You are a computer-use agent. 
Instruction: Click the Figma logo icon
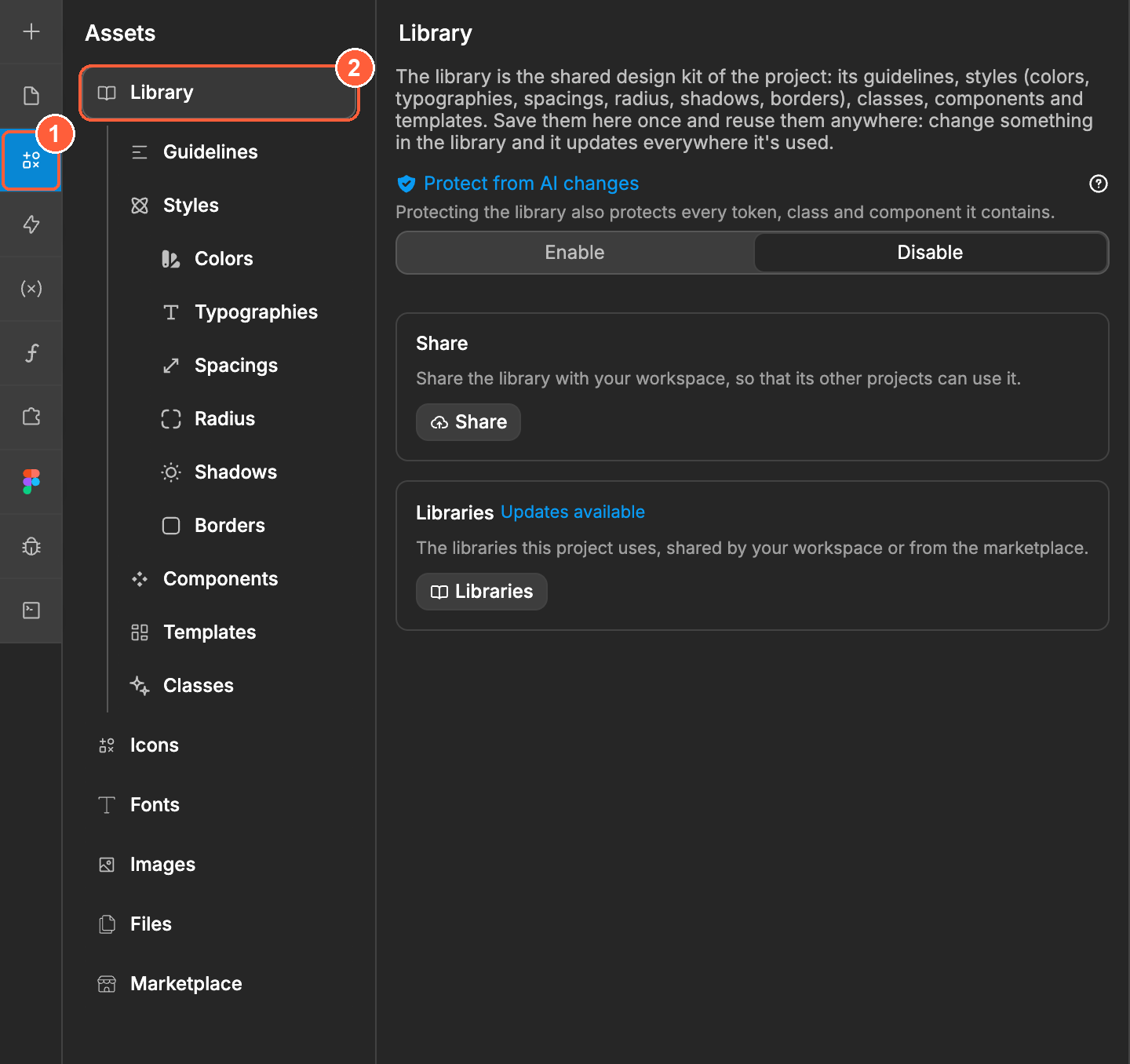coord(31,482)
